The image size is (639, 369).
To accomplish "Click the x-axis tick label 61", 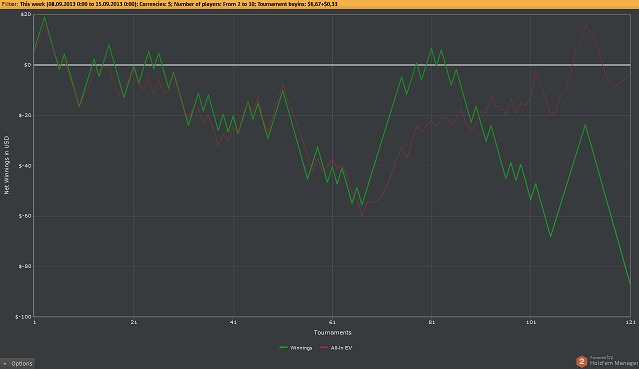I will pos(332,322).
